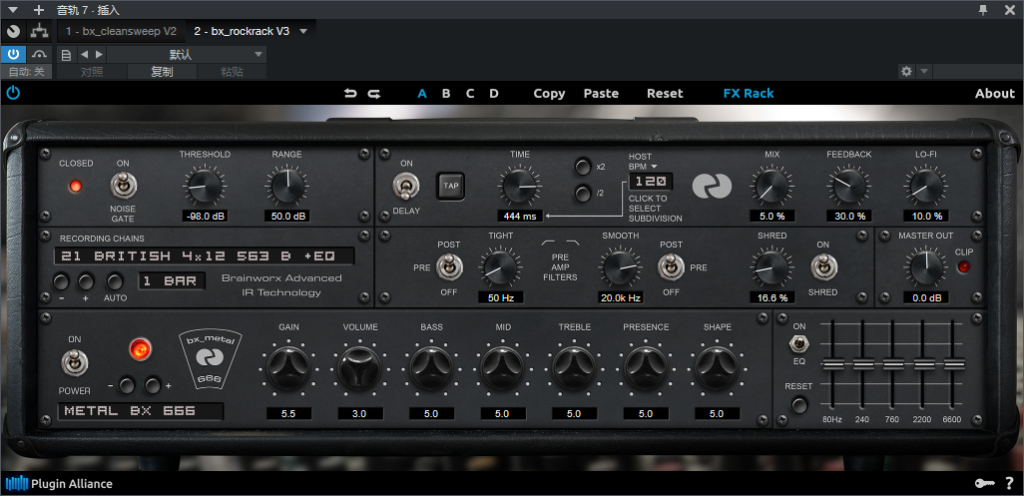Open the Metal BX 666 amp selector display
Screen dimensions: 1024x496
pyautogui.click(x=140, y=411)
